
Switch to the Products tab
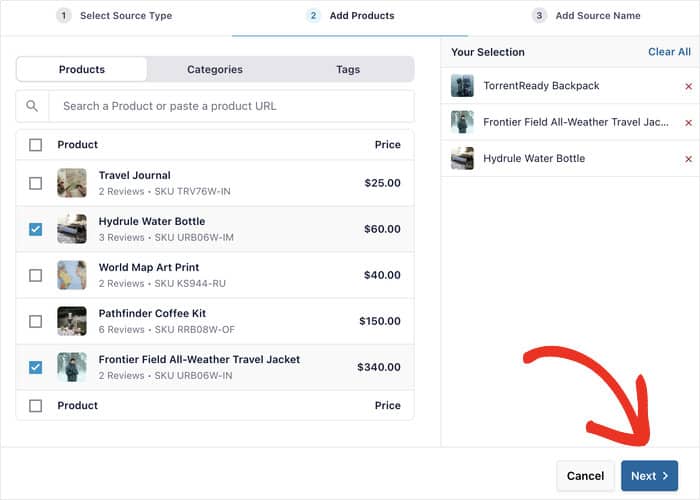pyautogui.click(x=82, y=69)
